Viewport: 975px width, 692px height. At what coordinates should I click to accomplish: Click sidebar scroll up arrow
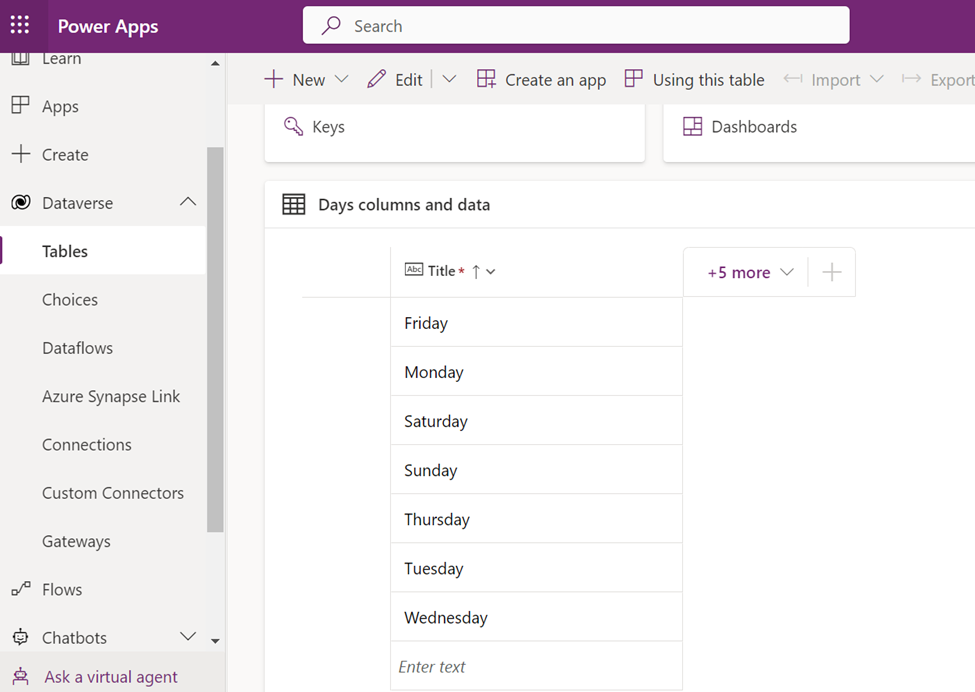click(x=215, y=63)
